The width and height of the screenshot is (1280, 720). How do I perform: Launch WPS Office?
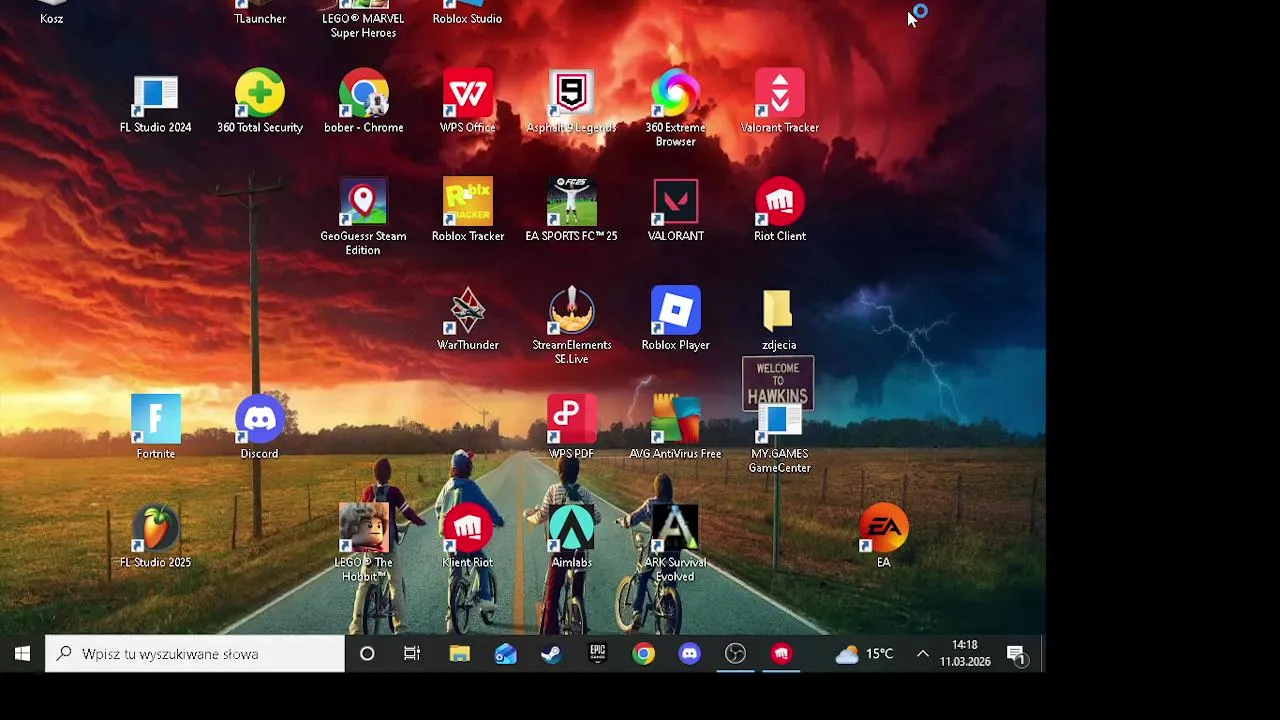[x=467, y=103]
